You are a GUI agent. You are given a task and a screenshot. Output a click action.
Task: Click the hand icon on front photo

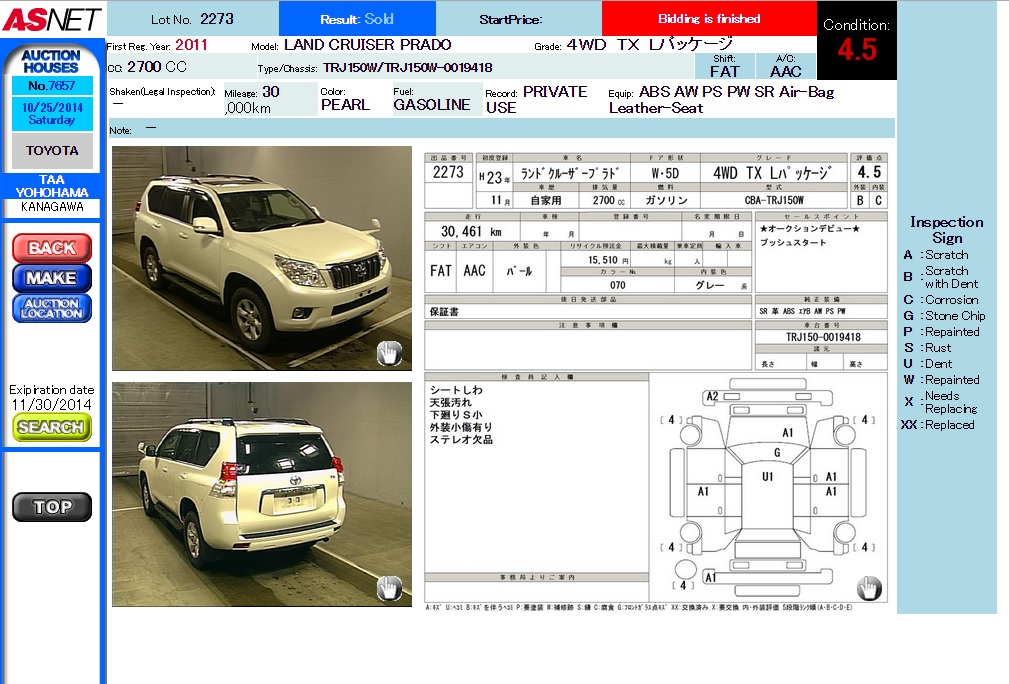[388, 352]
